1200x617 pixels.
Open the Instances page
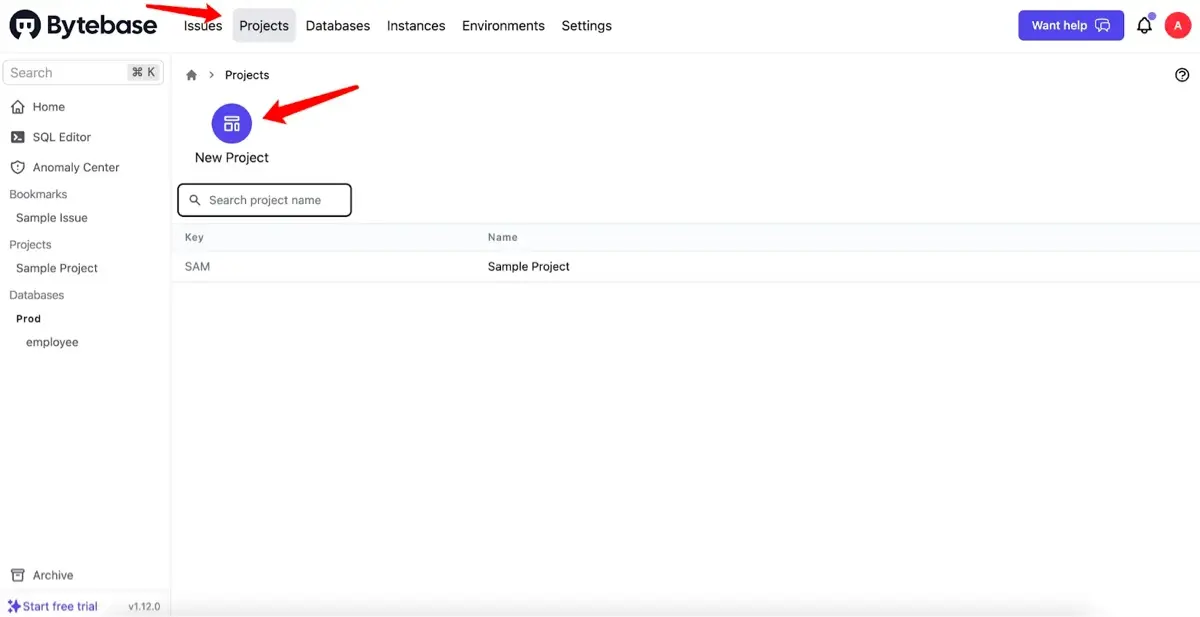416,26
